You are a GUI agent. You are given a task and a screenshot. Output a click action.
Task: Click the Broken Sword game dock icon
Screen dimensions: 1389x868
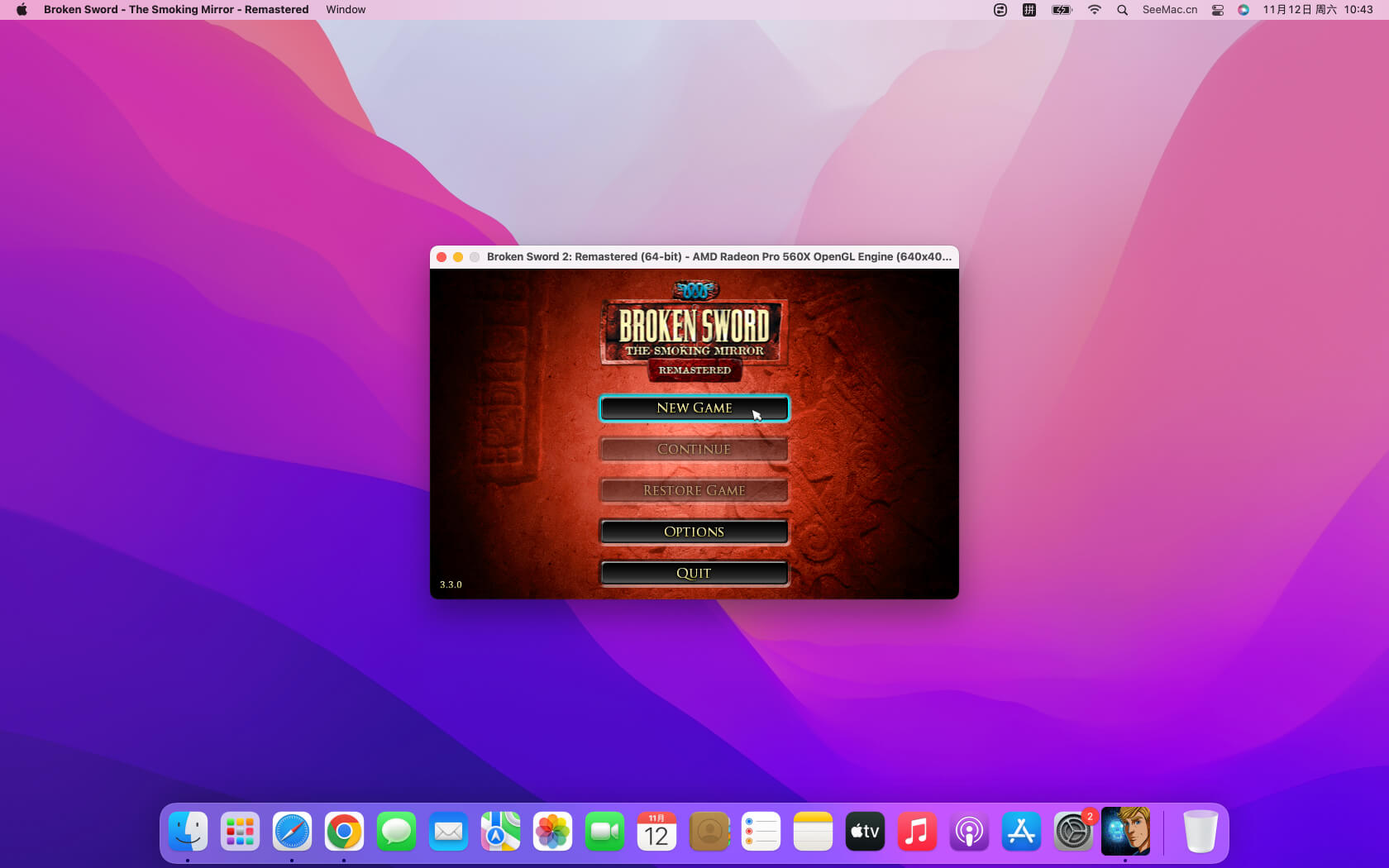pos(1125,832)
